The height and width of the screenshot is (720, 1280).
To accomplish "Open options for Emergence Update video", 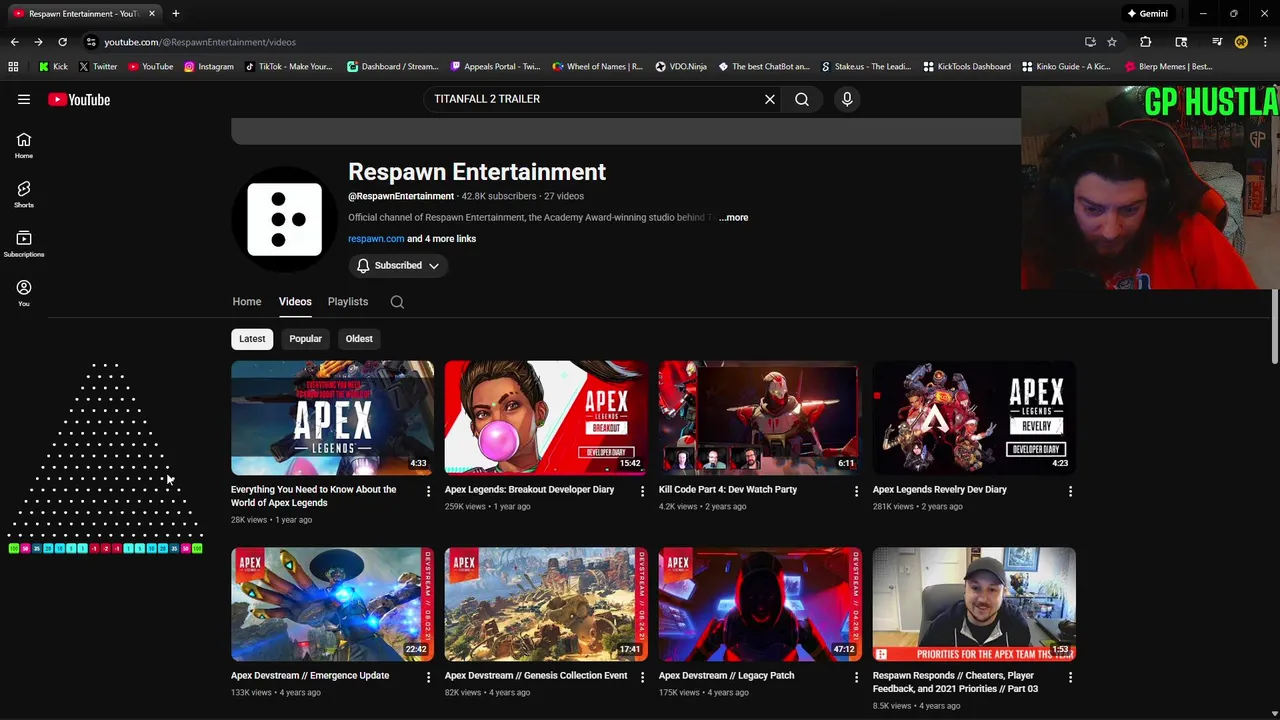I will pyautogui.click(x=428, y=677).
